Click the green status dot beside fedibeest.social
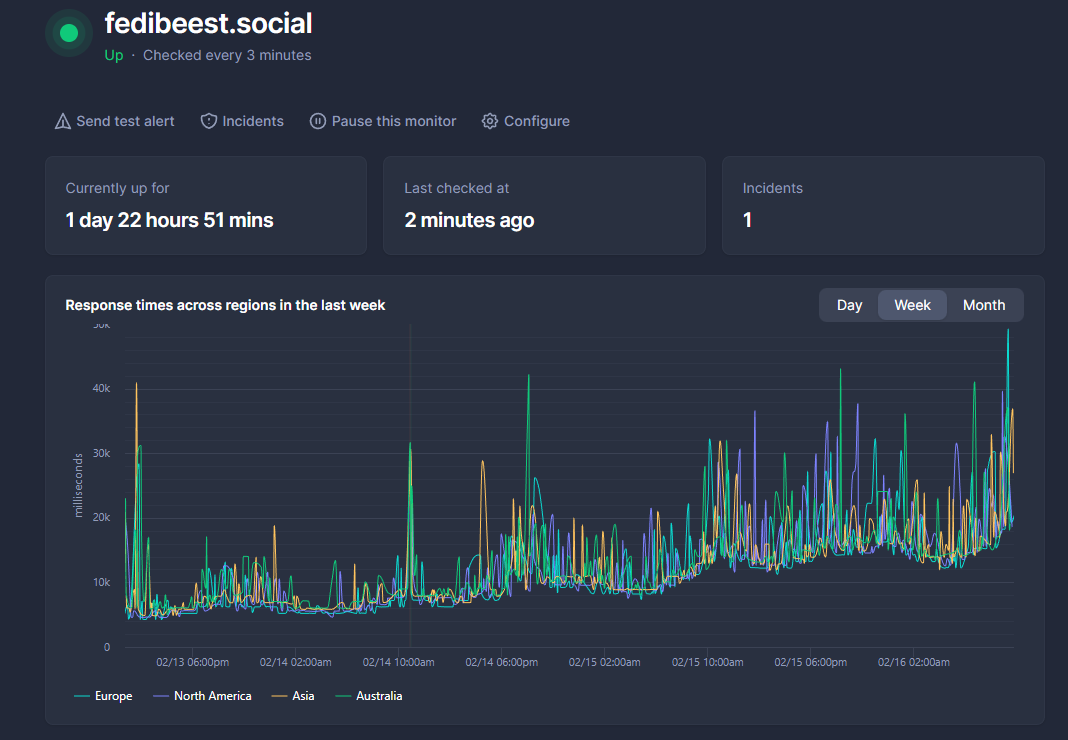 pyautogui.click(x=67, y=32)
